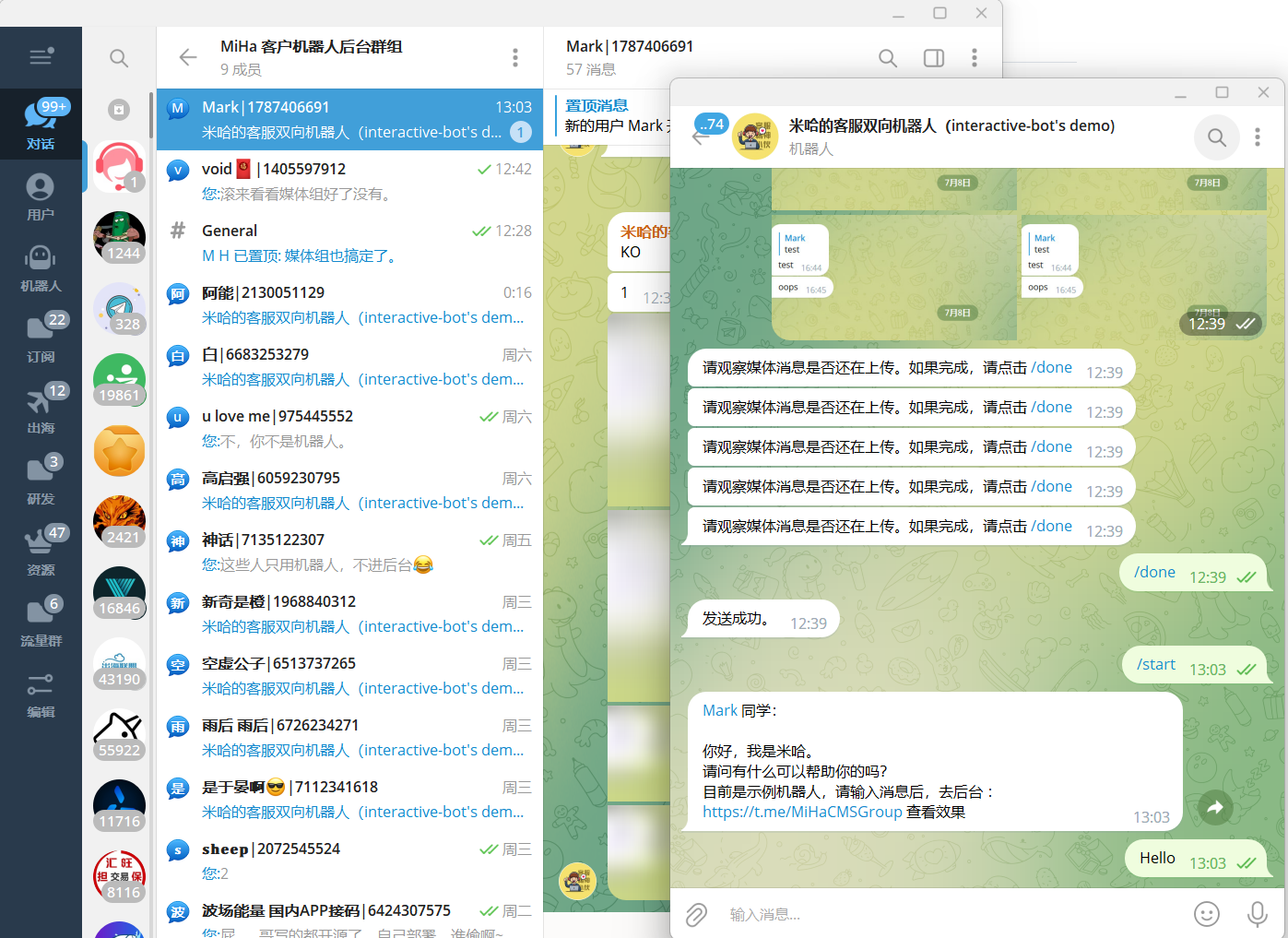Open the chat with red headset avatar
The image size is (1288, 938).
point(119,167)
